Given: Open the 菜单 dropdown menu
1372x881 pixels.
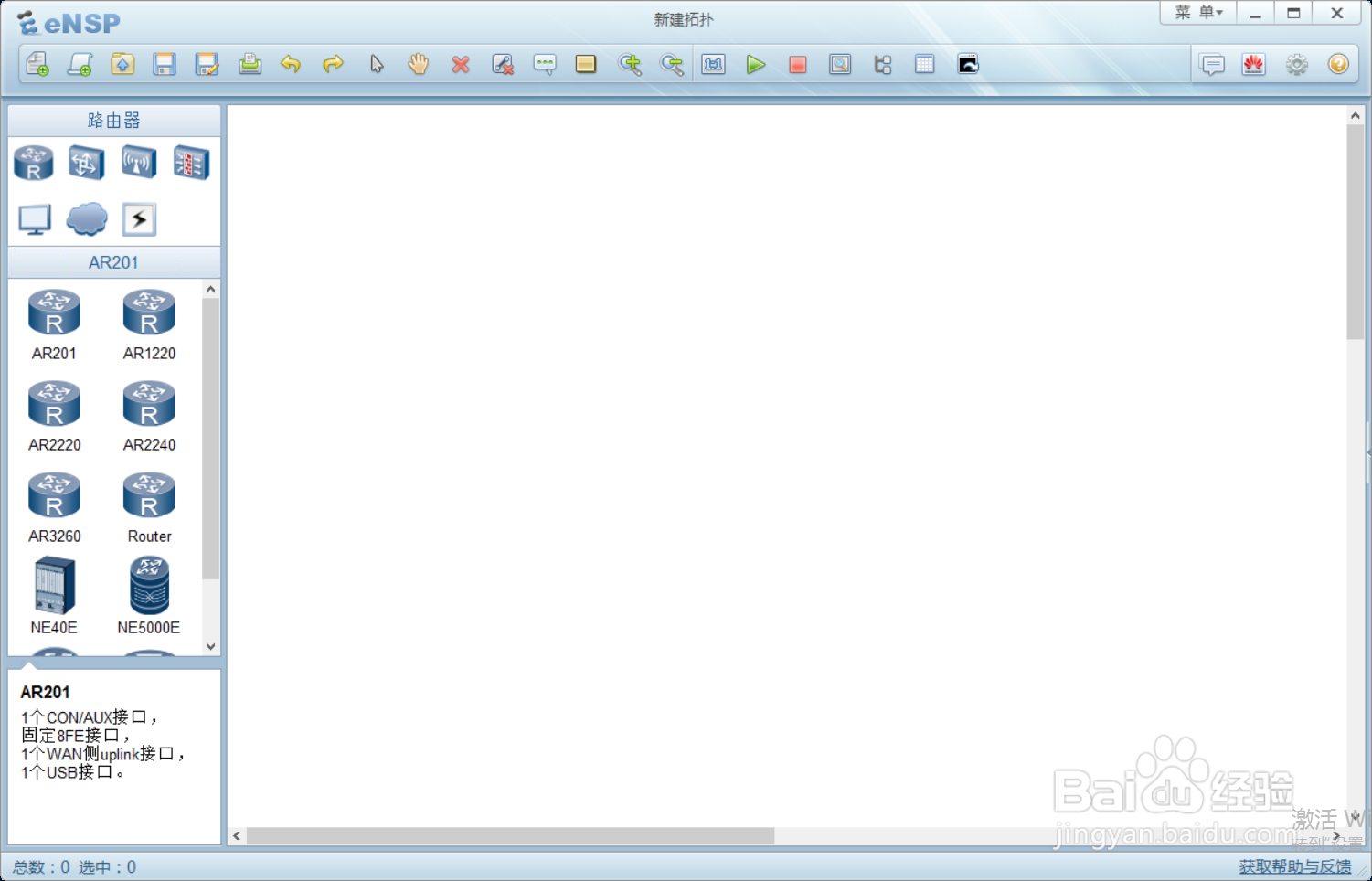Looking at the screenshot, I should [1198, 13].
